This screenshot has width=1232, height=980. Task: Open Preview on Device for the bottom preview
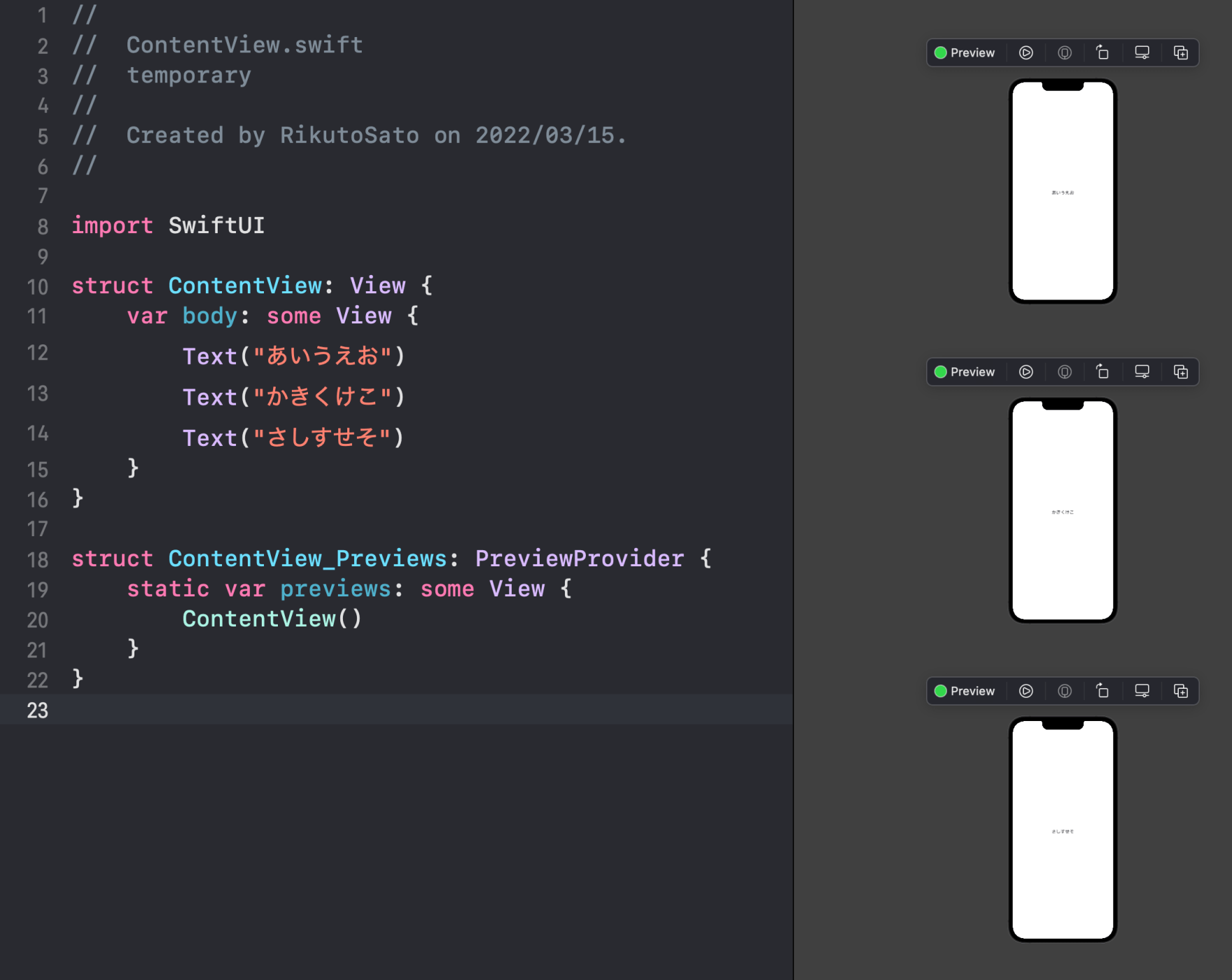[1142, 691]
